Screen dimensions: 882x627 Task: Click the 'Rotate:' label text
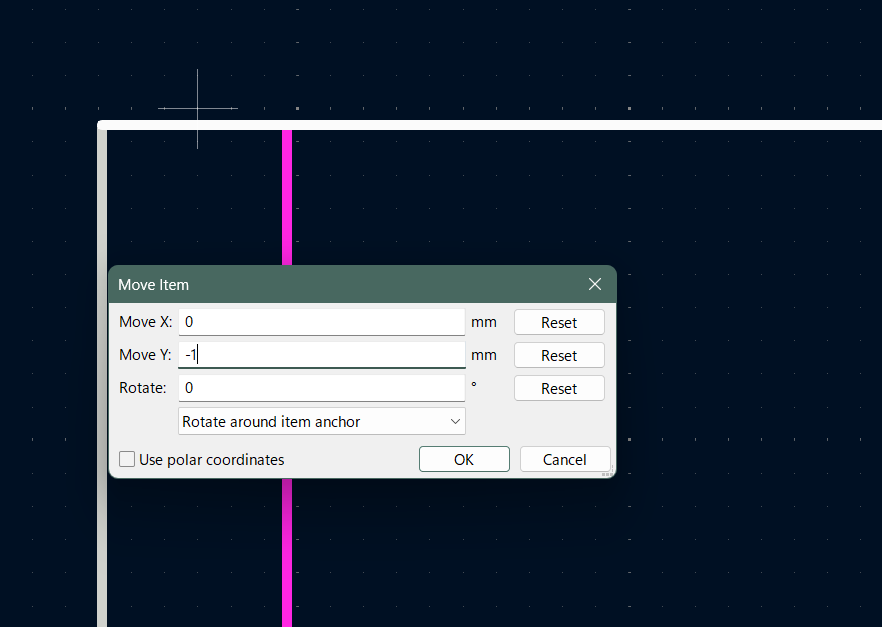point(142,388)
